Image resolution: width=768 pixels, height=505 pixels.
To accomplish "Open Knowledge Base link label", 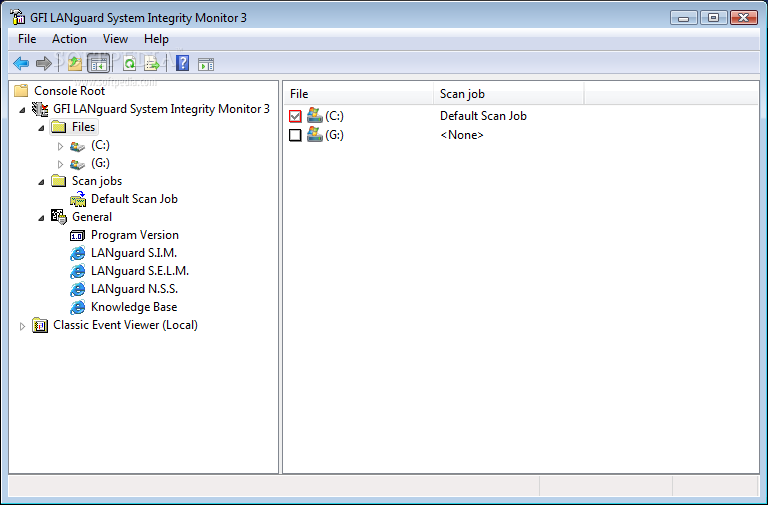I will tap(134, 307).
